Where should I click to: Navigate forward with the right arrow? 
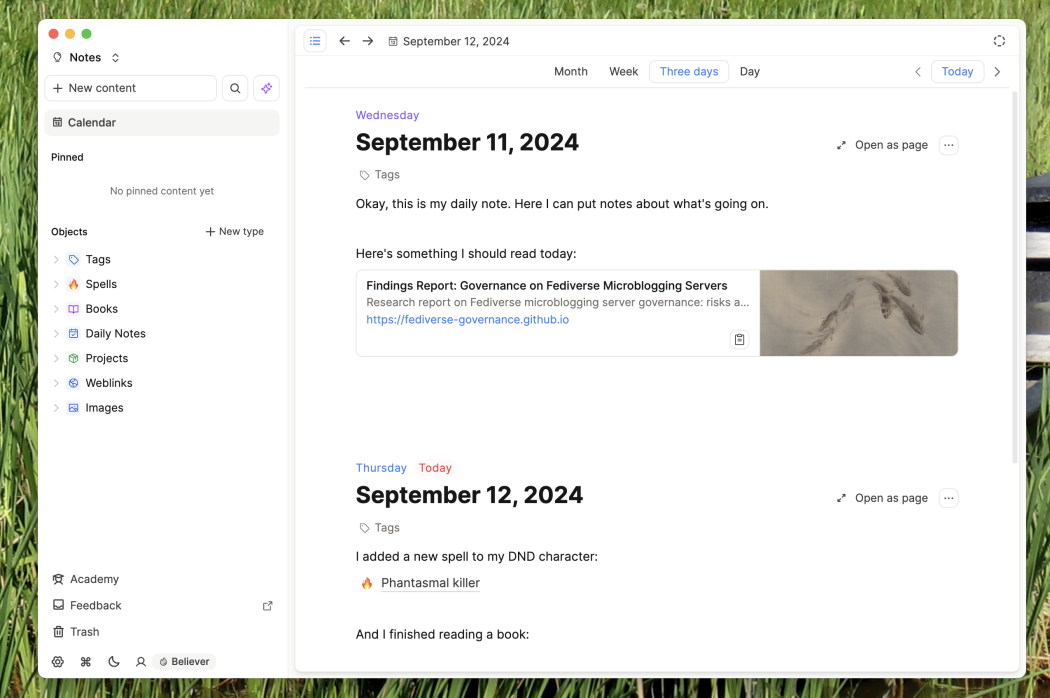(x=368, y=41)
